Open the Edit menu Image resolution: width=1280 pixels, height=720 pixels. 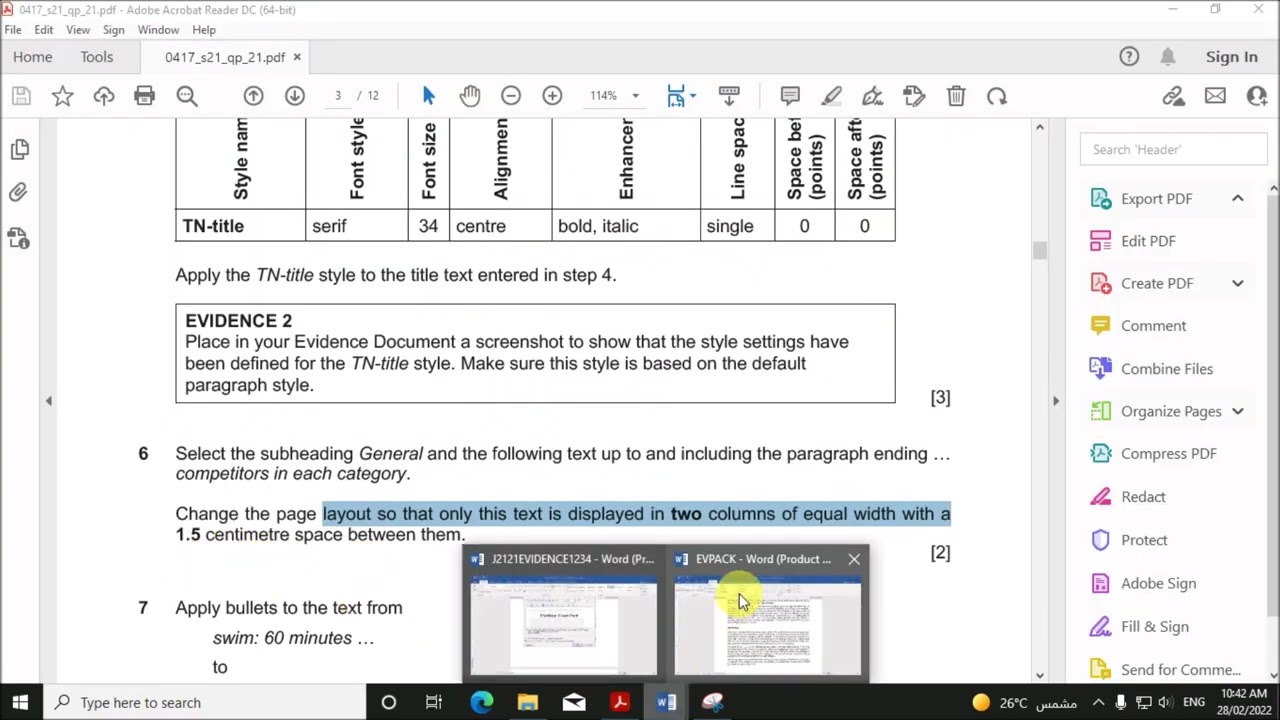44,30
